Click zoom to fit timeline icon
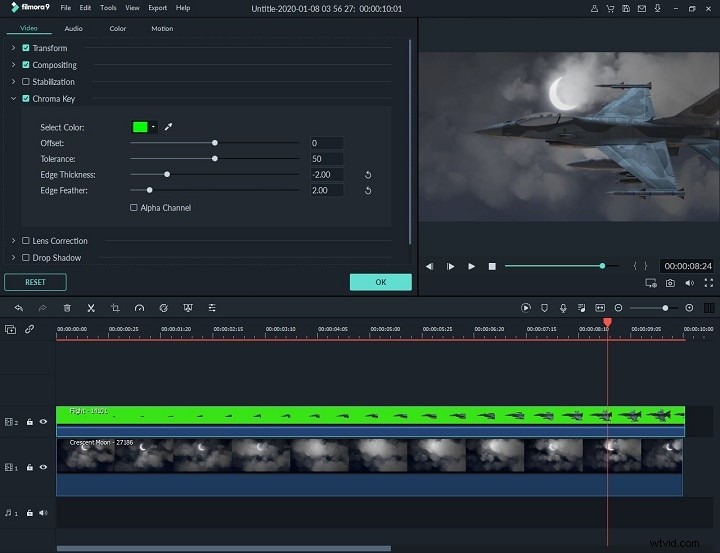Screen dimensions: 720x553 [x=600, y=308]
